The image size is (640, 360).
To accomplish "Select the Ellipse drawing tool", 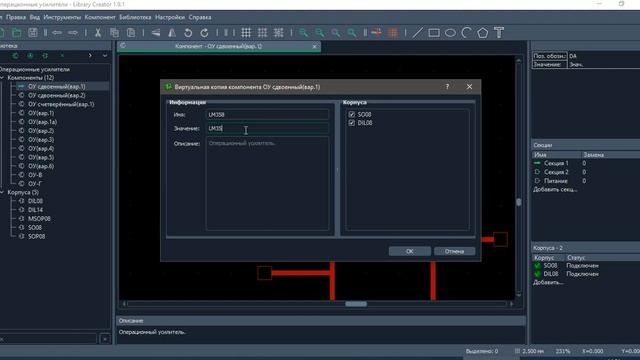I will tap(450, 33).
